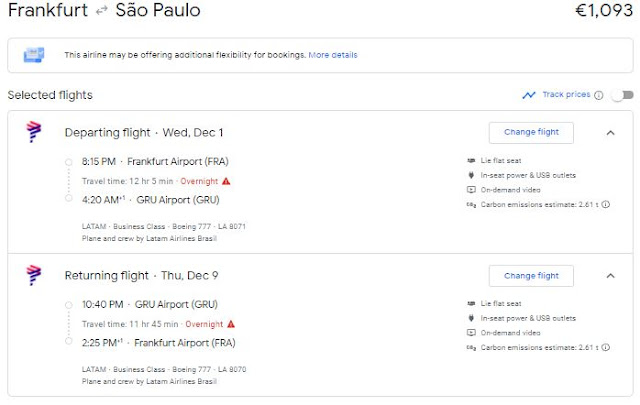Click the LATAM logo on returning flight

click(35, 275)
